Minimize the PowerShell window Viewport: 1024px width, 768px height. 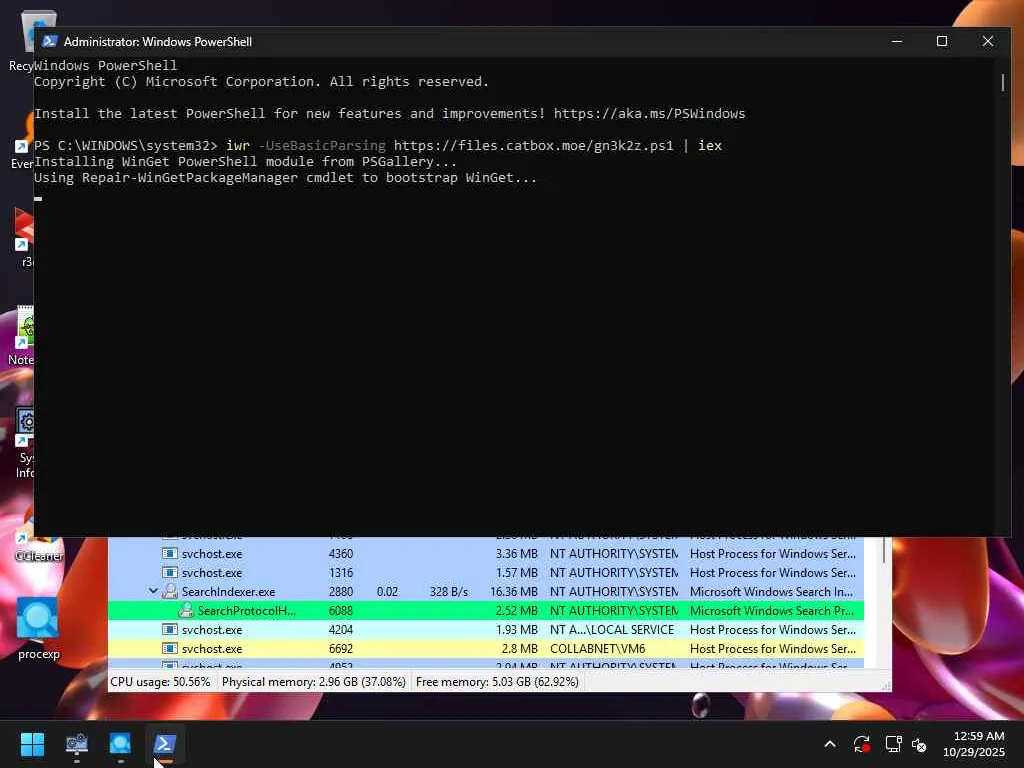click(897, 41)
